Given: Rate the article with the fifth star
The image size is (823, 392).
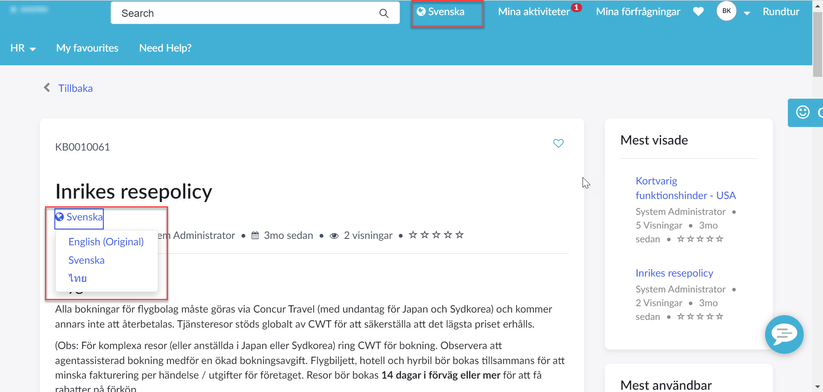Looking at the screenshot, I should [x=460, y=235].
